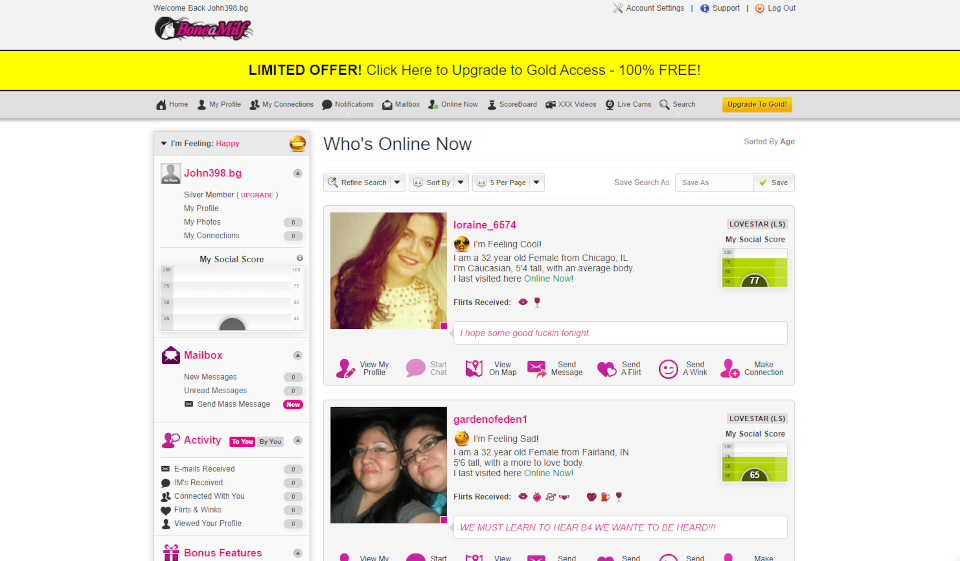Click Send A Flirt heart icon
Screen dimensions: 960x561
[x=606, y=369]
